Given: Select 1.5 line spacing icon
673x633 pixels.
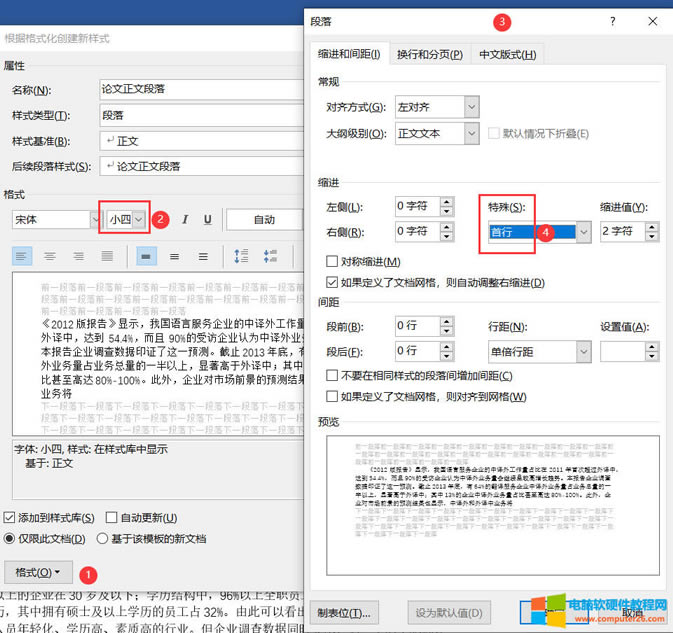Looking at the screenshot, I should coord(174,257).
